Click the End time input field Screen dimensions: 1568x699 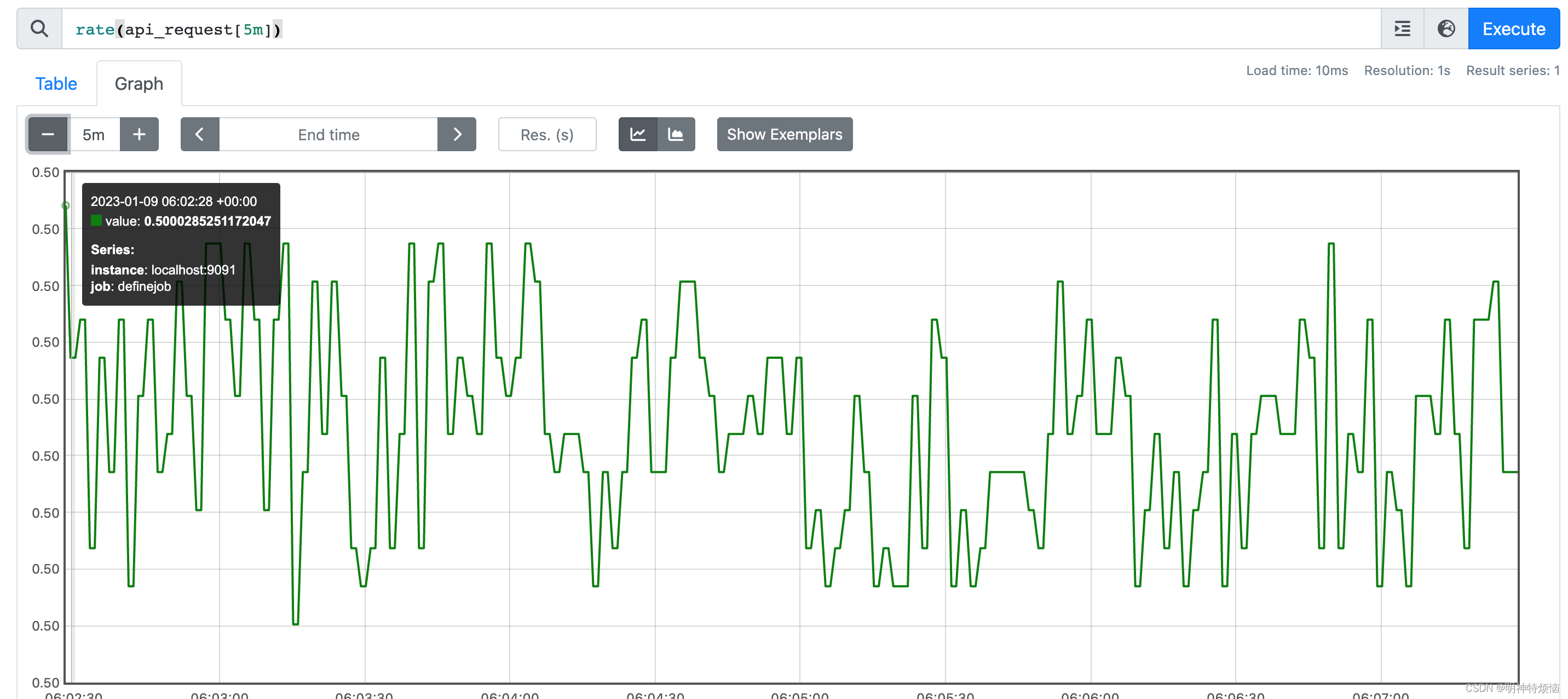pyautogui.click(x=328, y=134)
